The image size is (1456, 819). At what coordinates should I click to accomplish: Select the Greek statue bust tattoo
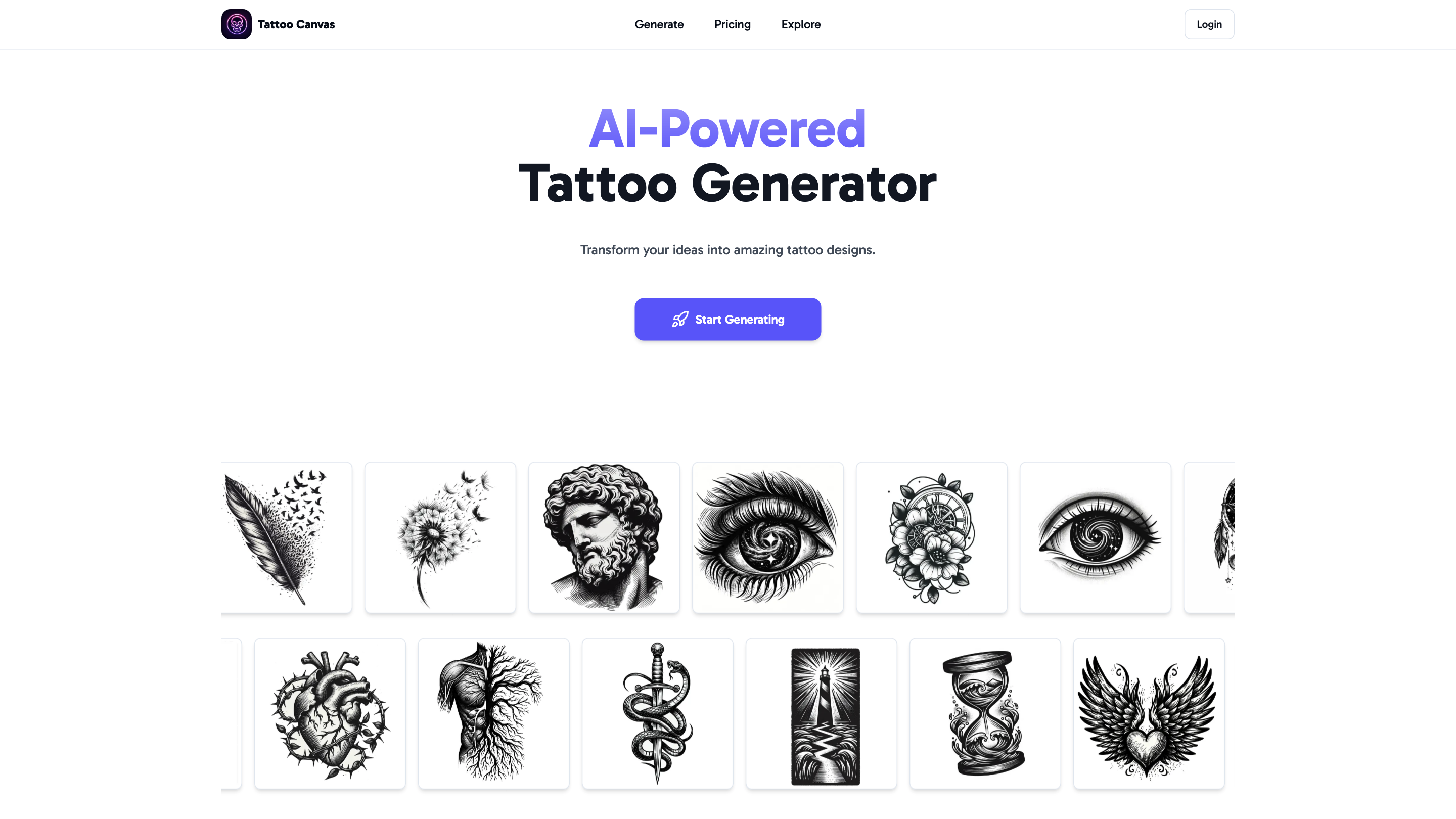pos(604,537)
